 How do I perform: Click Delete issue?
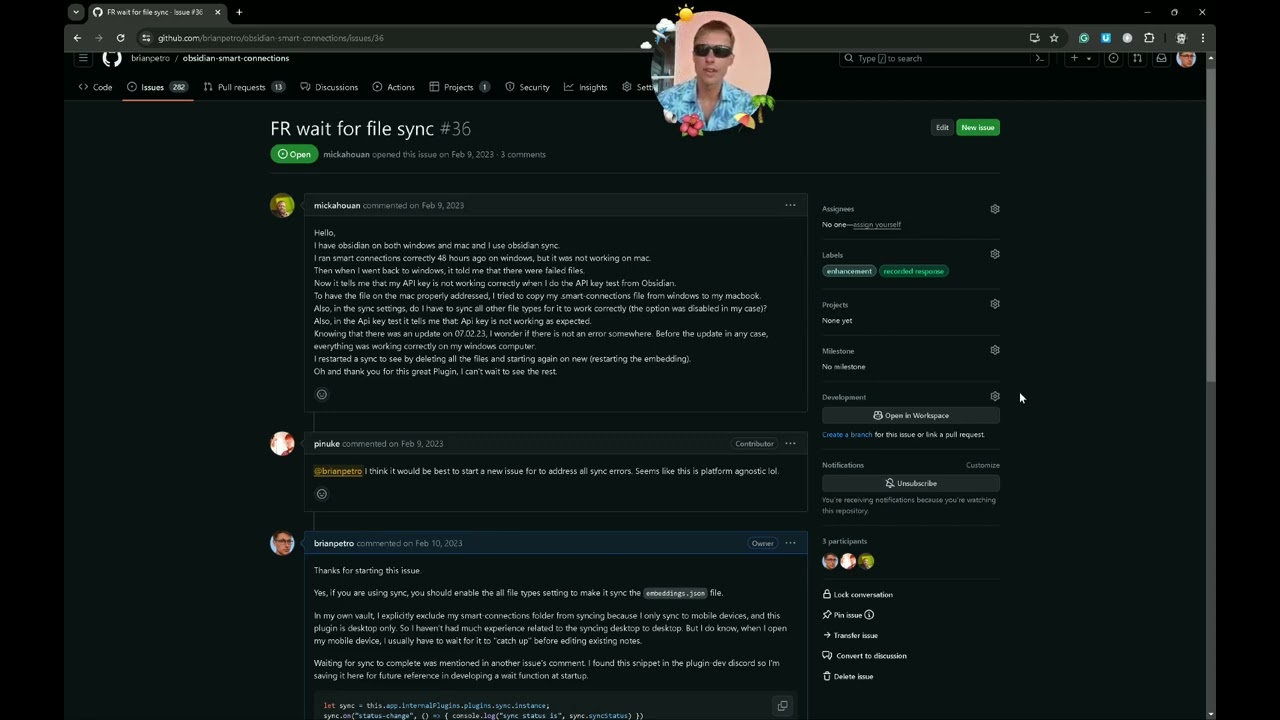click(847, 676)
